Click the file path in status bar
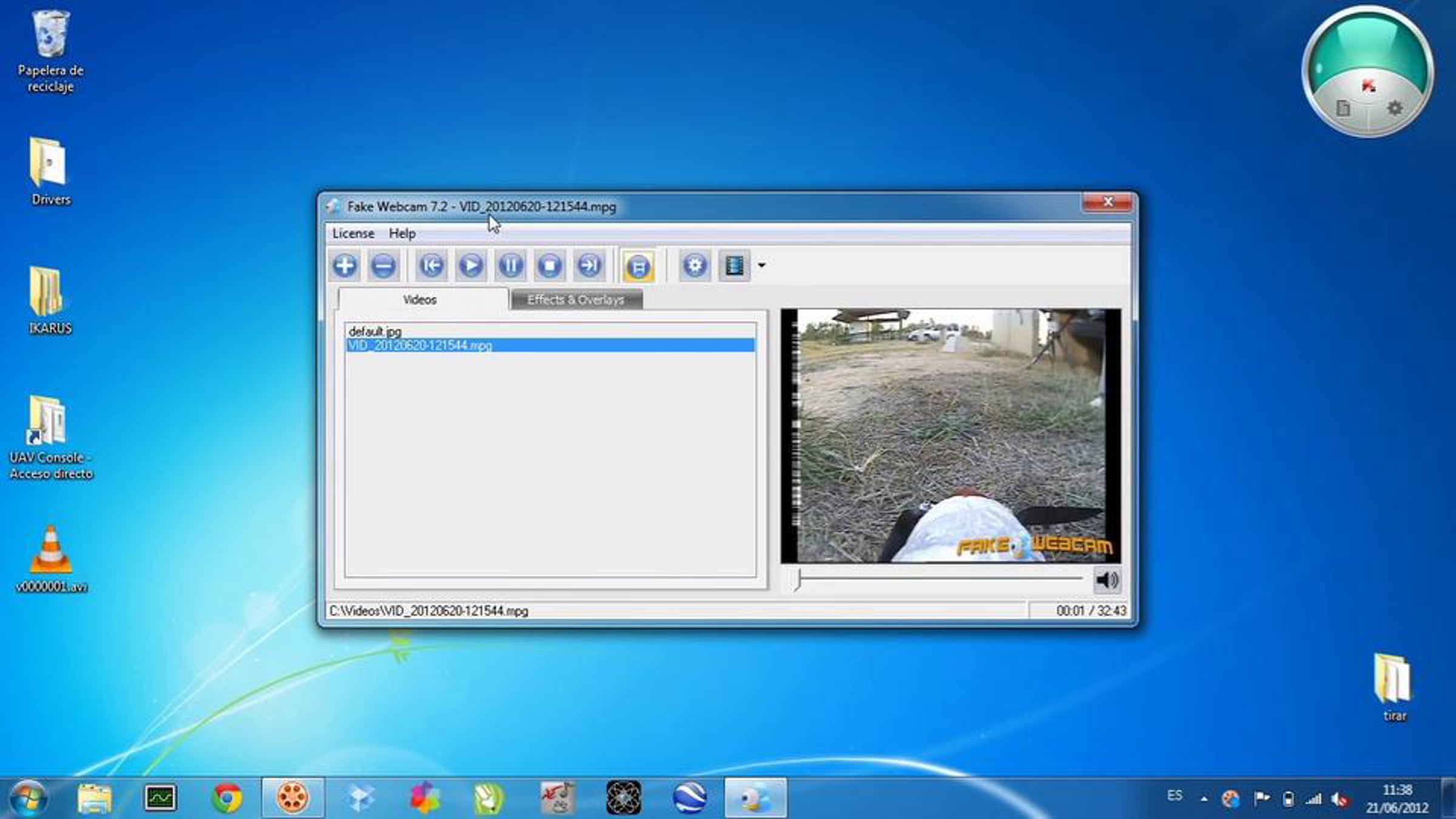 click(x=428, y=611)
